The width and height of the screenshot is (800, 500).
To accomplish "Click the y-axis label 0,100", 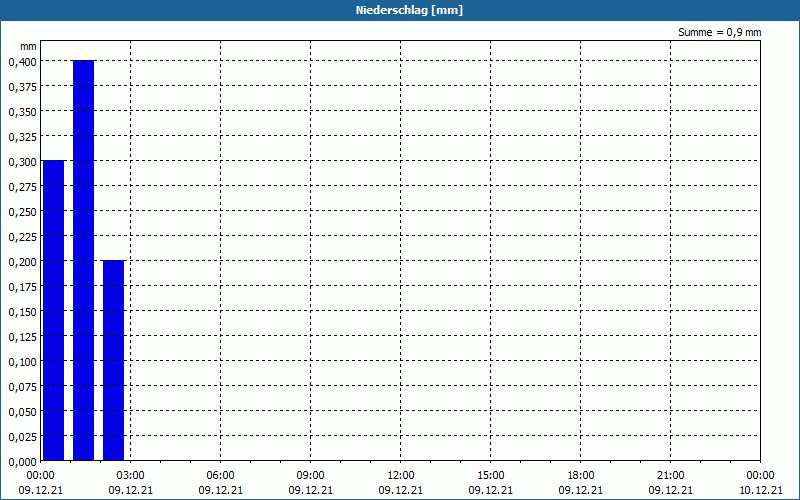I will [22, 362].
